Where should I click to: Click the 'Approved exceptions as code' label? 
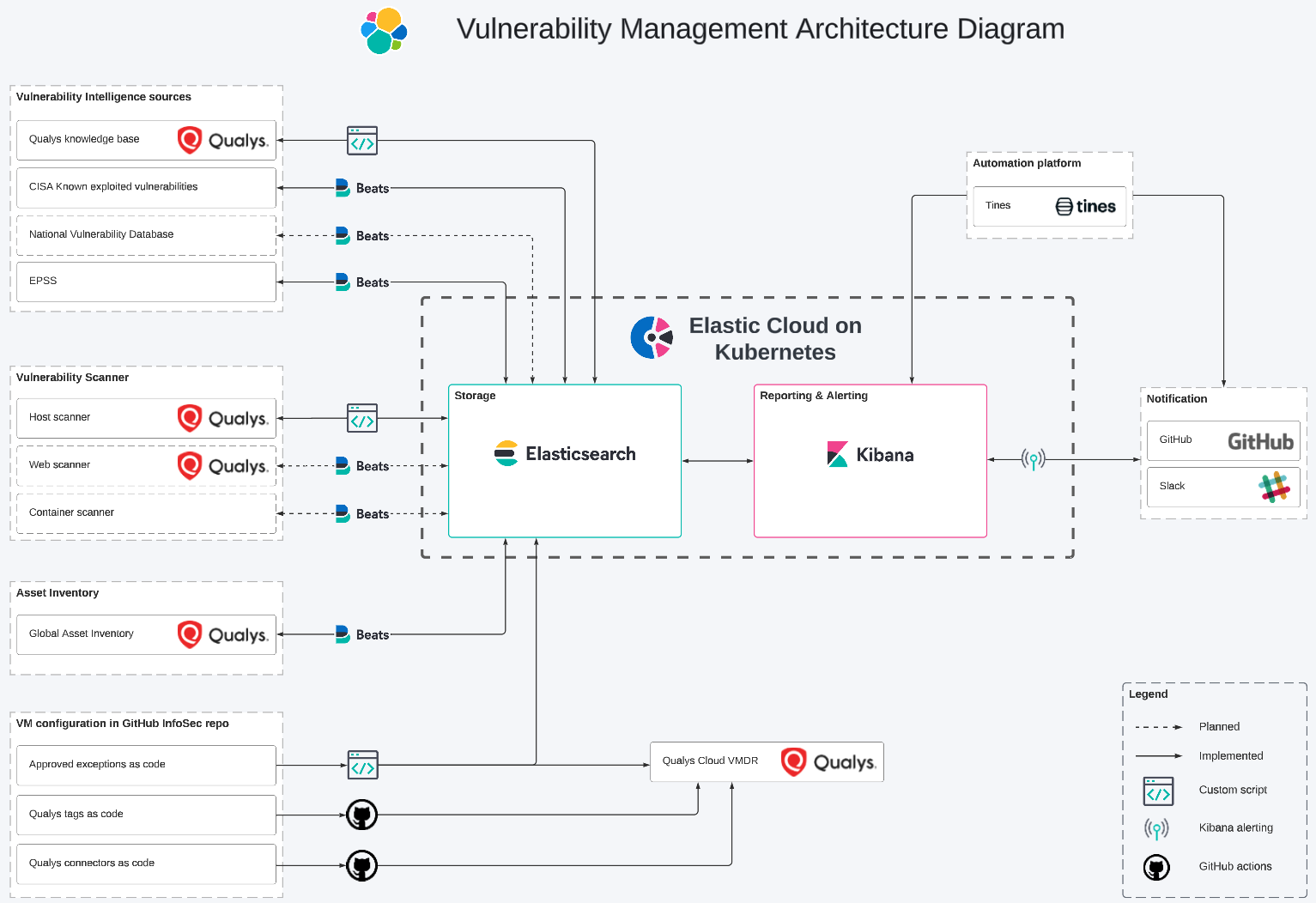tap(97, 764)
